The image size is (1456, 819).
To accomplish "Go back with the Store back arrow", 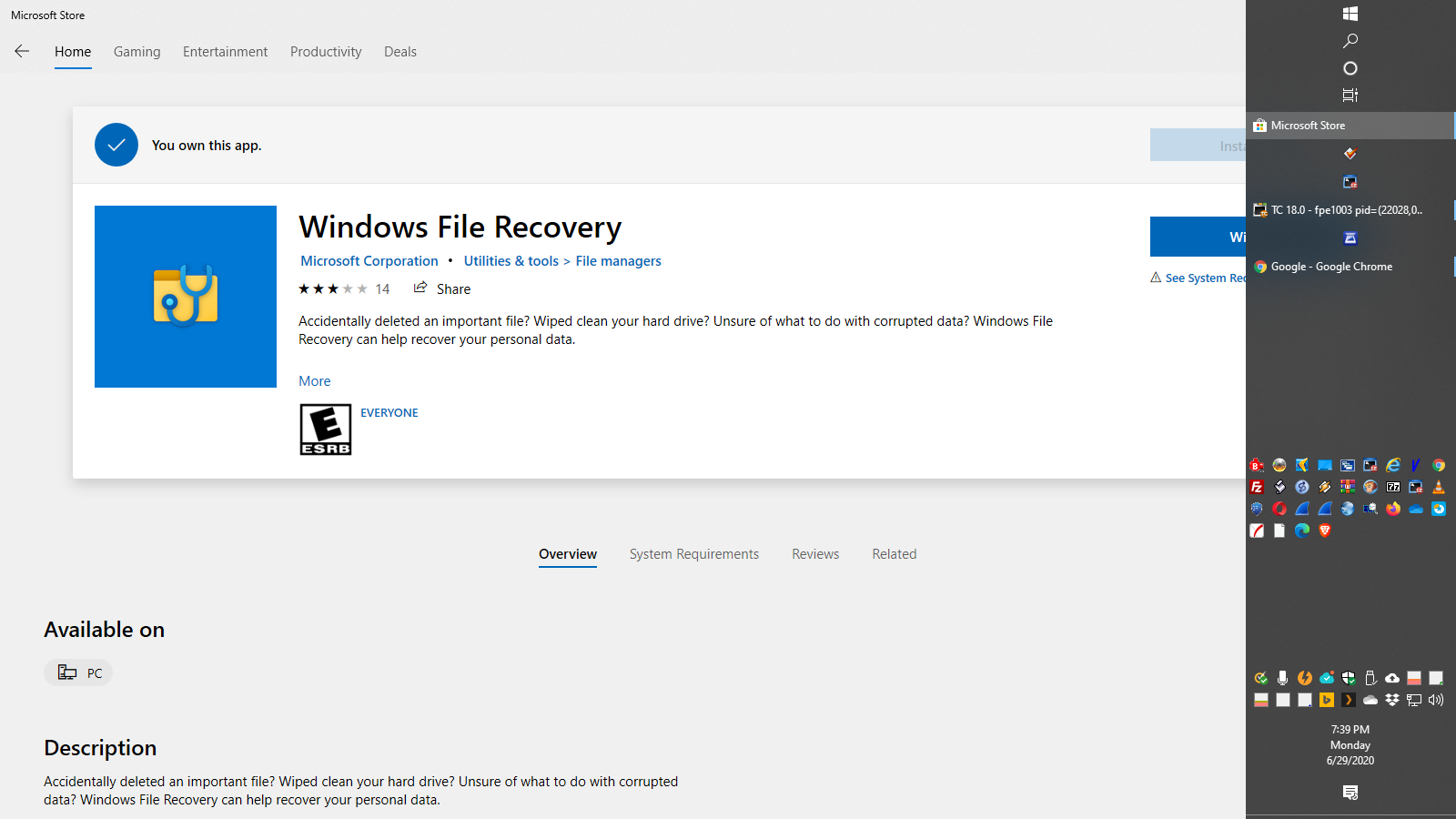I will pos(22,51).
